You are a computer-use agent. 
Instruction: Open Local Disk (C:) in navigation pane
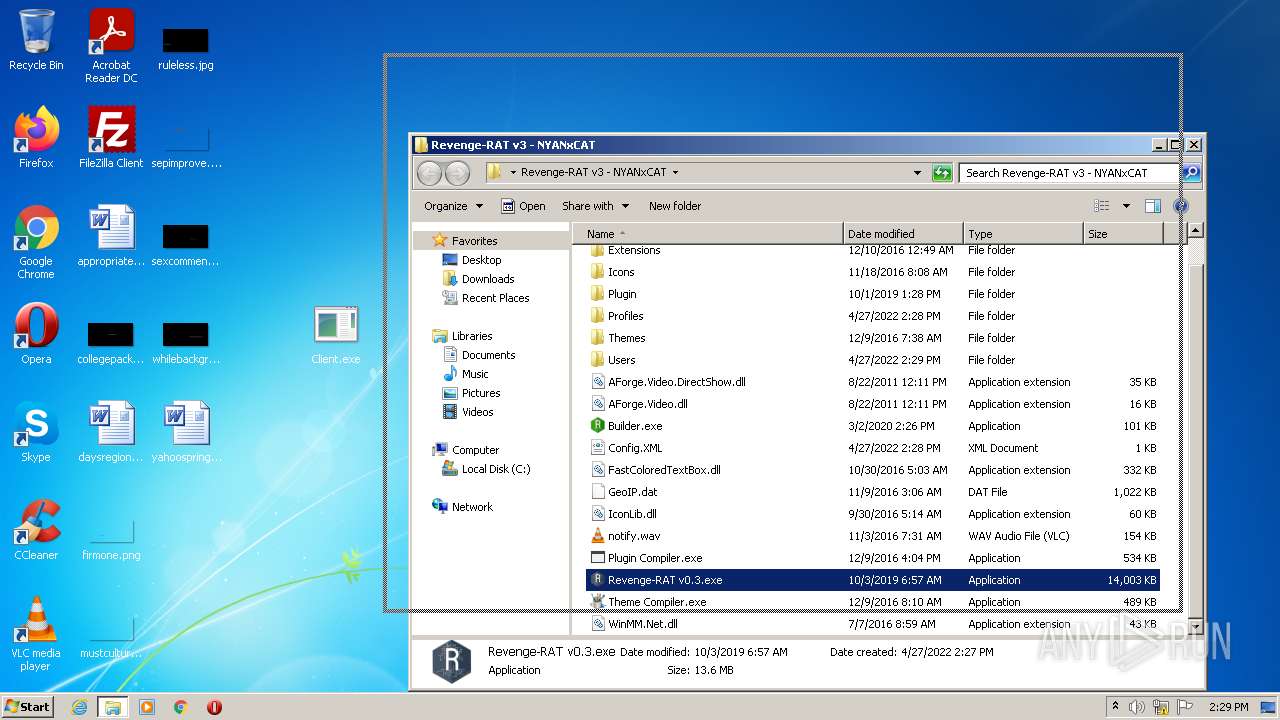coord(495,469)
